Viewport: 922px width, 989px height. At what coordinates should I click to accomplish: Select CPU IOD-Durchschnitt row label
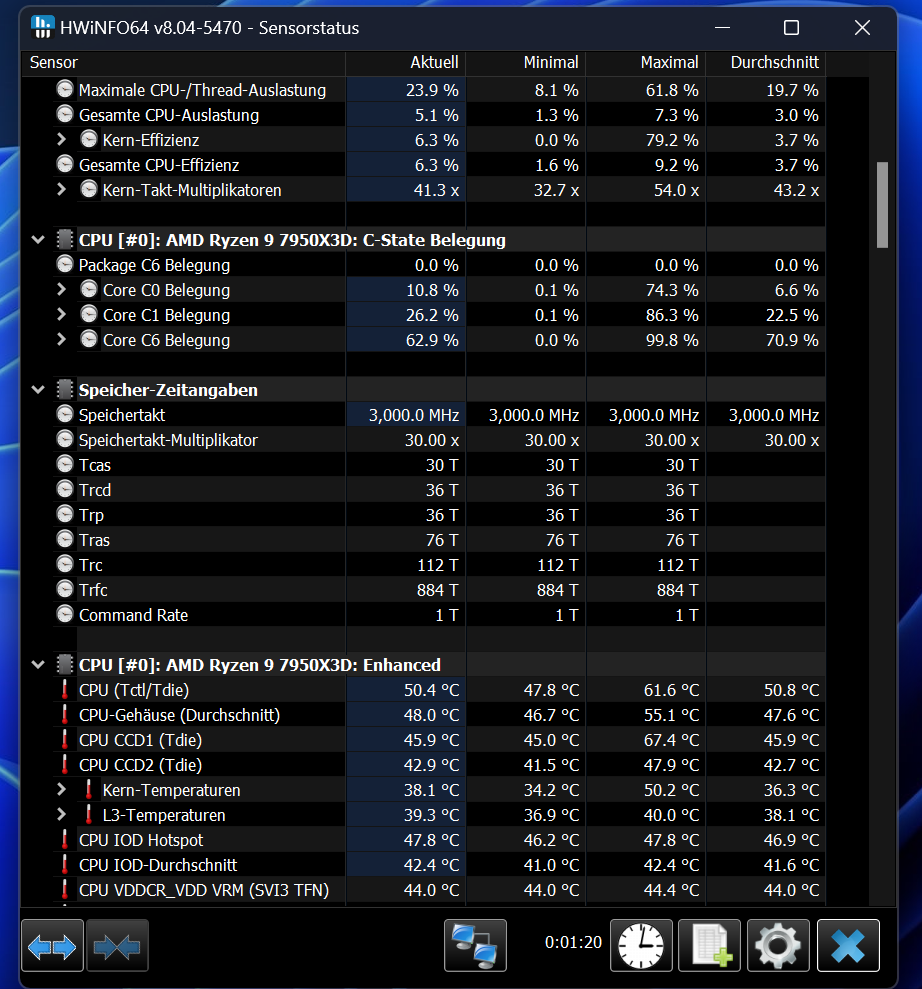pyautogui.click(x=158, y=865)
